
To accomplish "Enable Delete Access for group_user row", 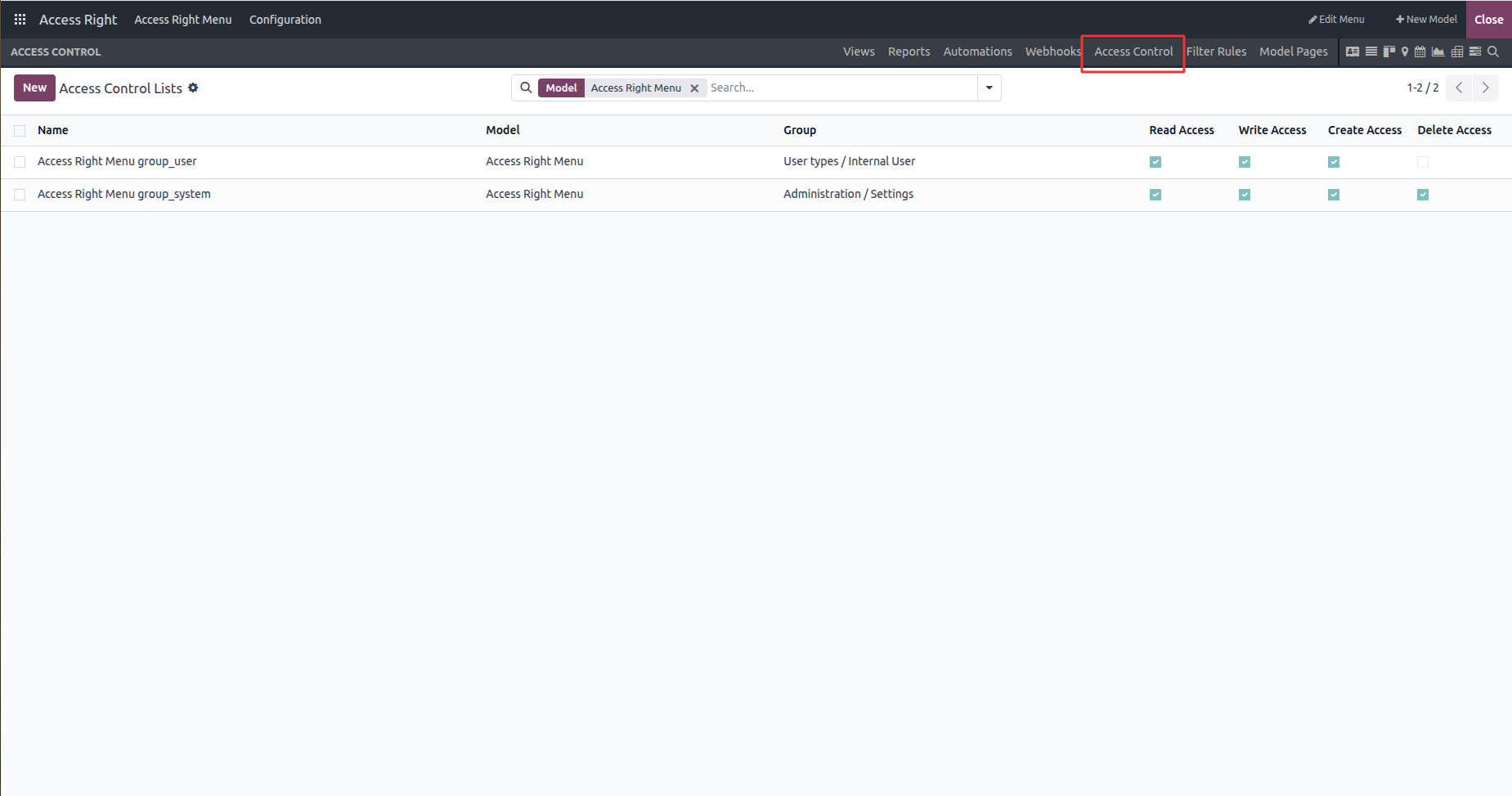I will [x=1423, y=162].
